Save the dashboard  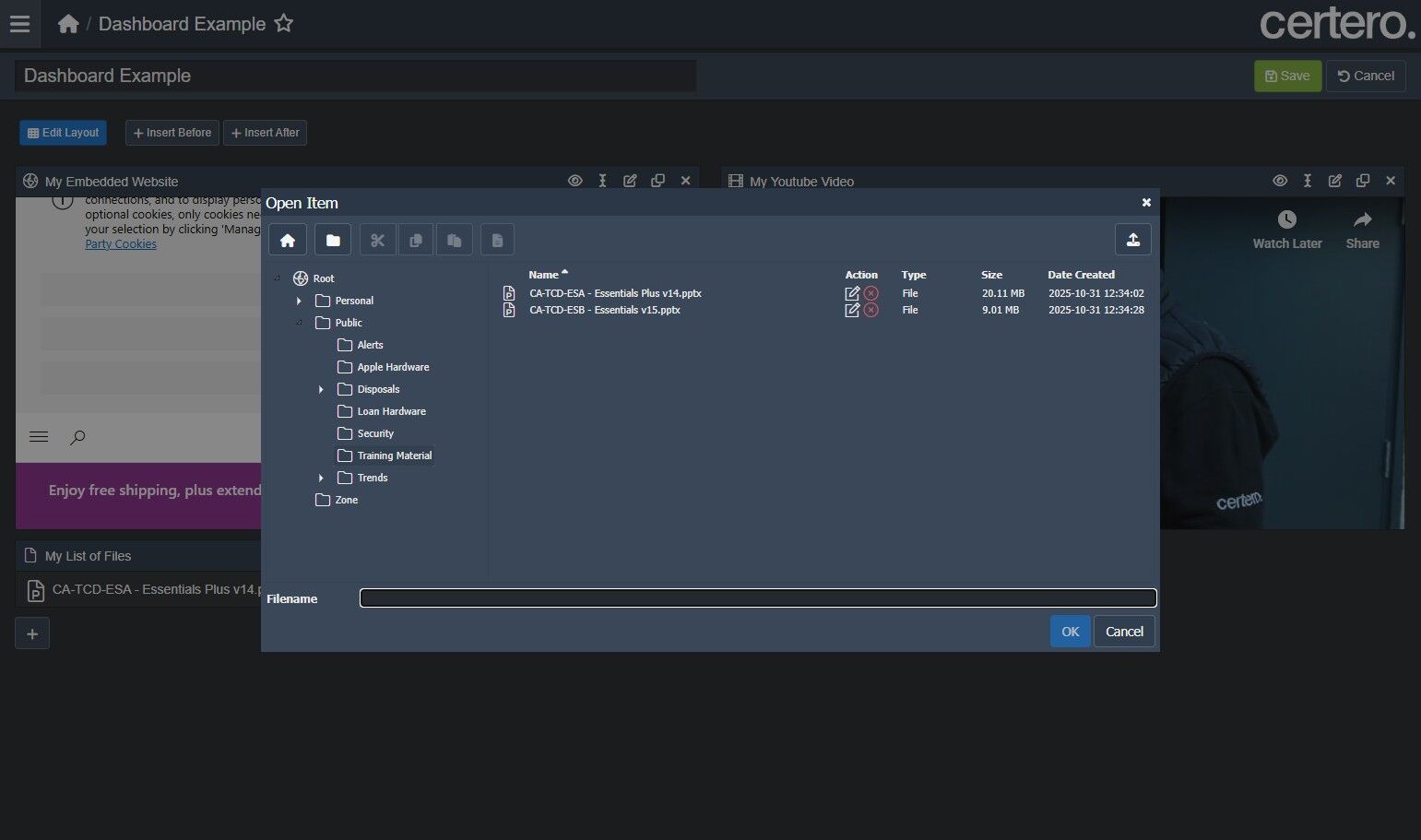(1287, 76)
